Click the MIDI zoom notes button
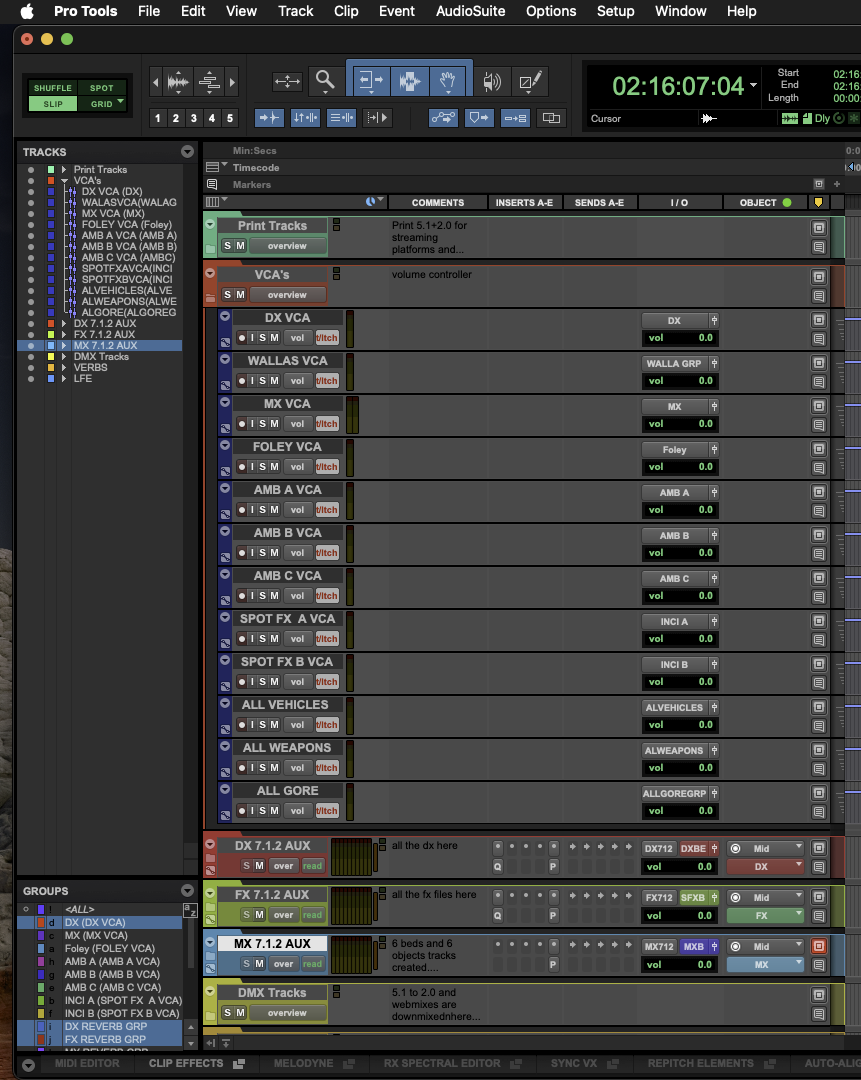Screen dimensions: 861x1080 click(209, 82)
